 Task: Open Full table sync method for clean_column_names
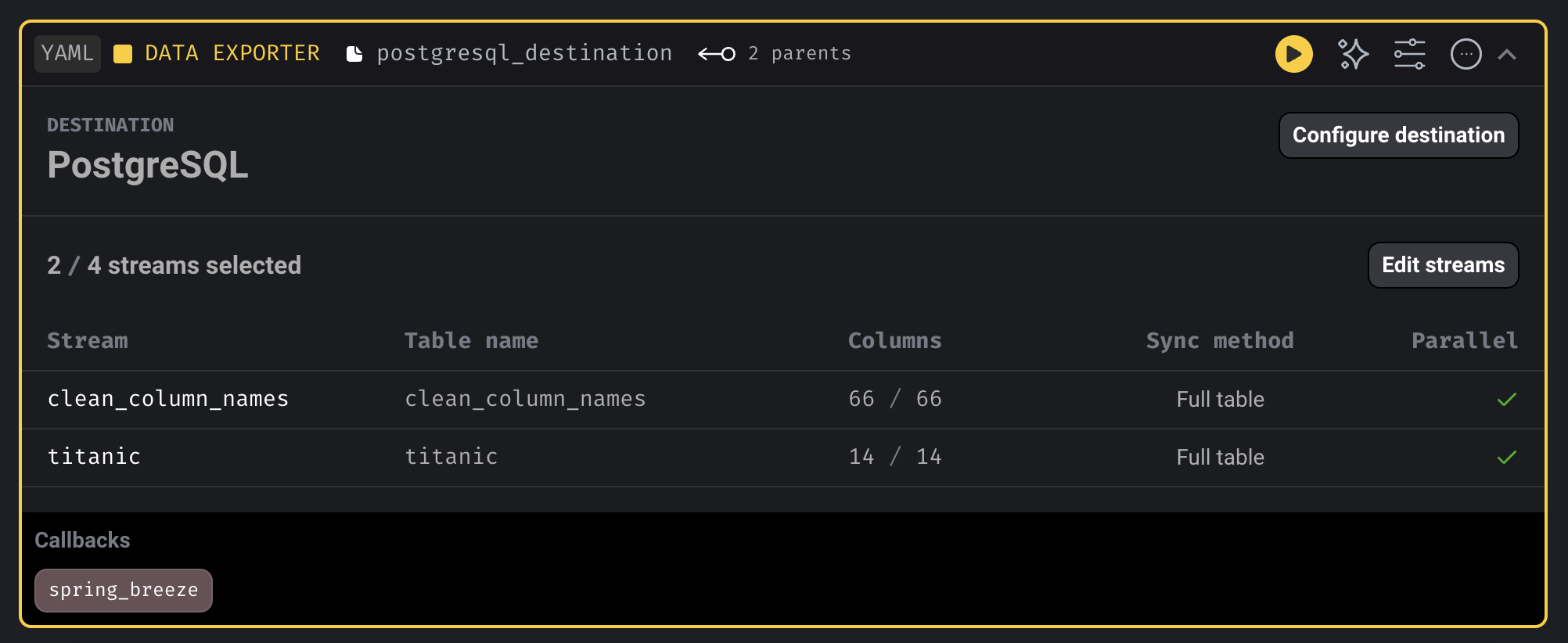tap(1220, 400)
